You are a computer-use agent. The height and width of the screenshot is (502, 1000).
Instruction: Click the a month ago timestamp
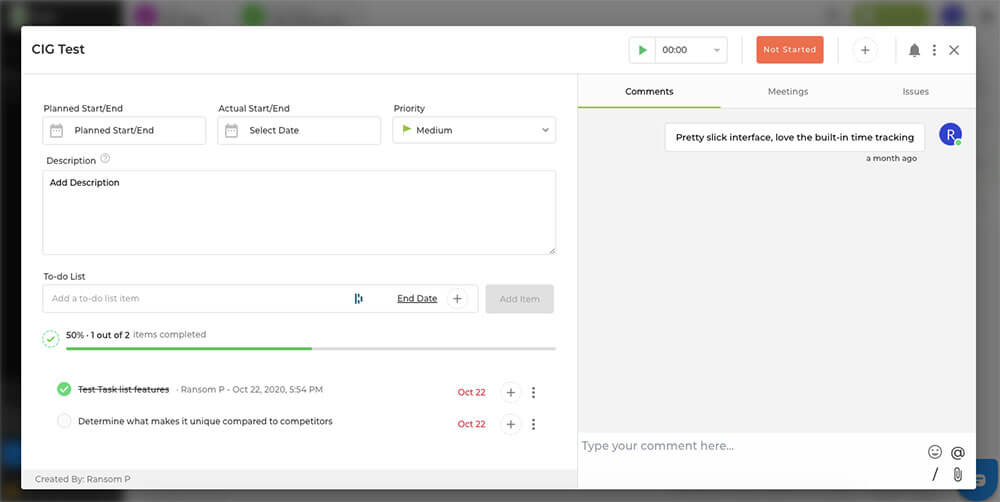coord(892,158)
